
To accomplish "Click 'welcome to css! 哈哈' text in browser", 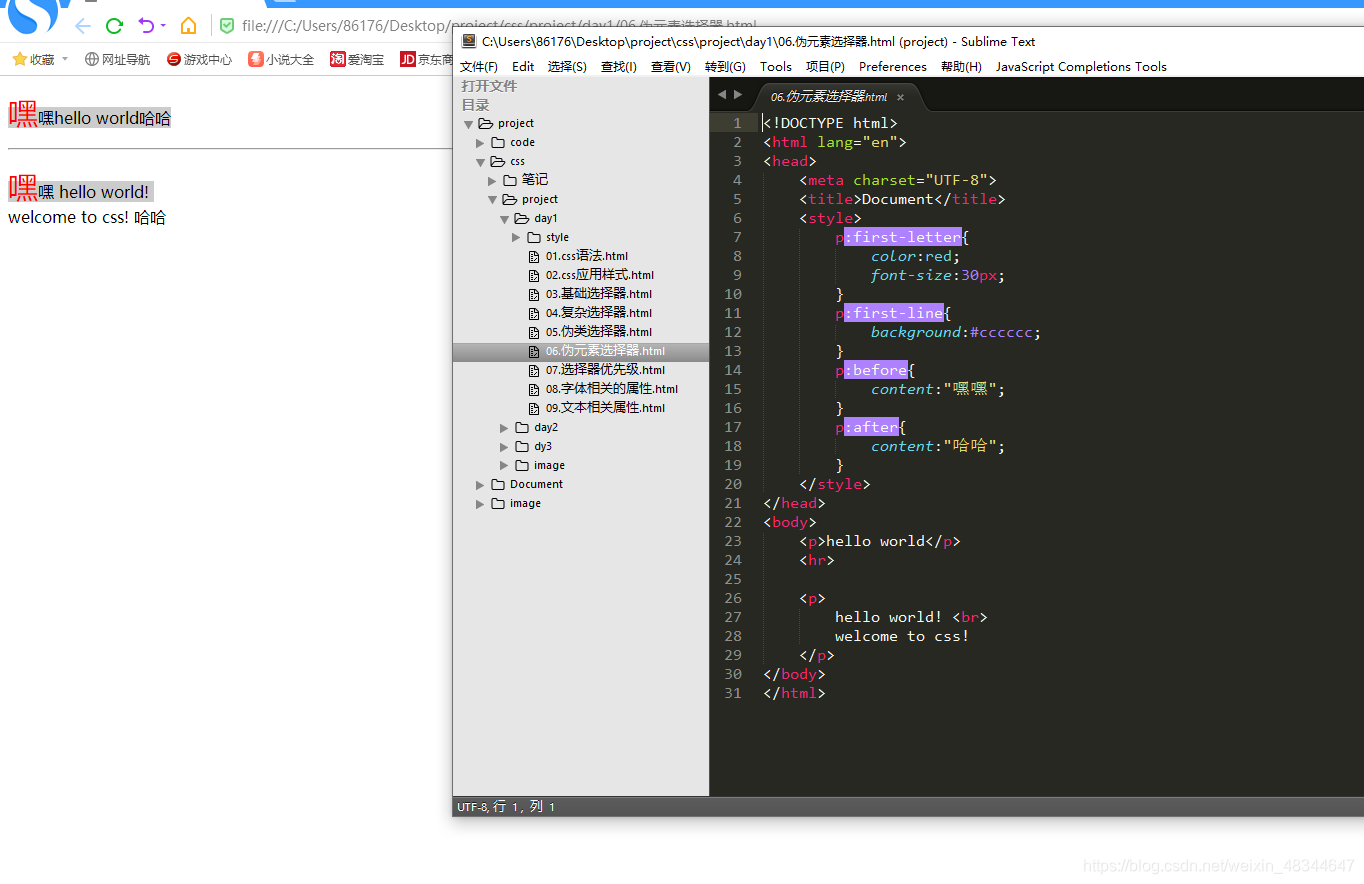I will point(87,217).
